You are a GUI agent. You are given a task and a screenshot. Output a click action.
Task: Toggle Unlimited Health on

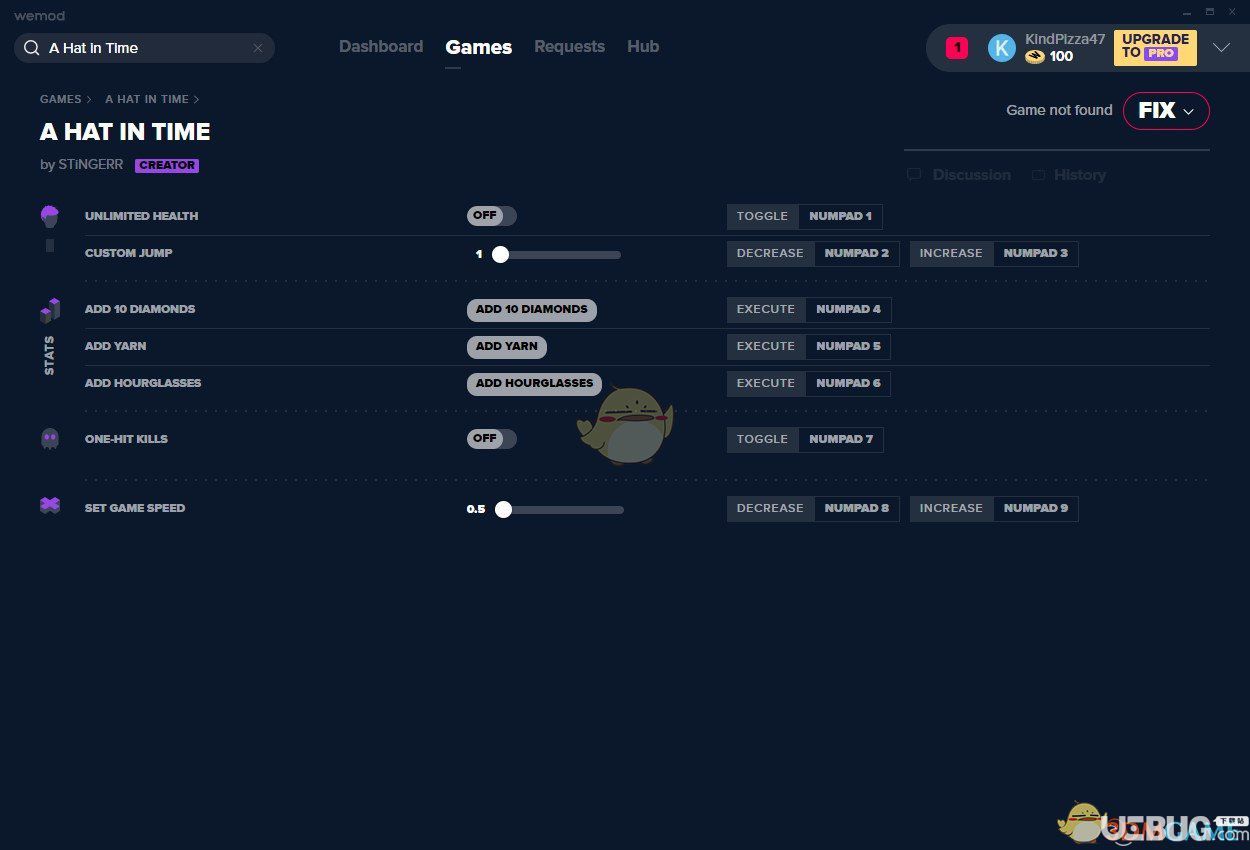492,216
